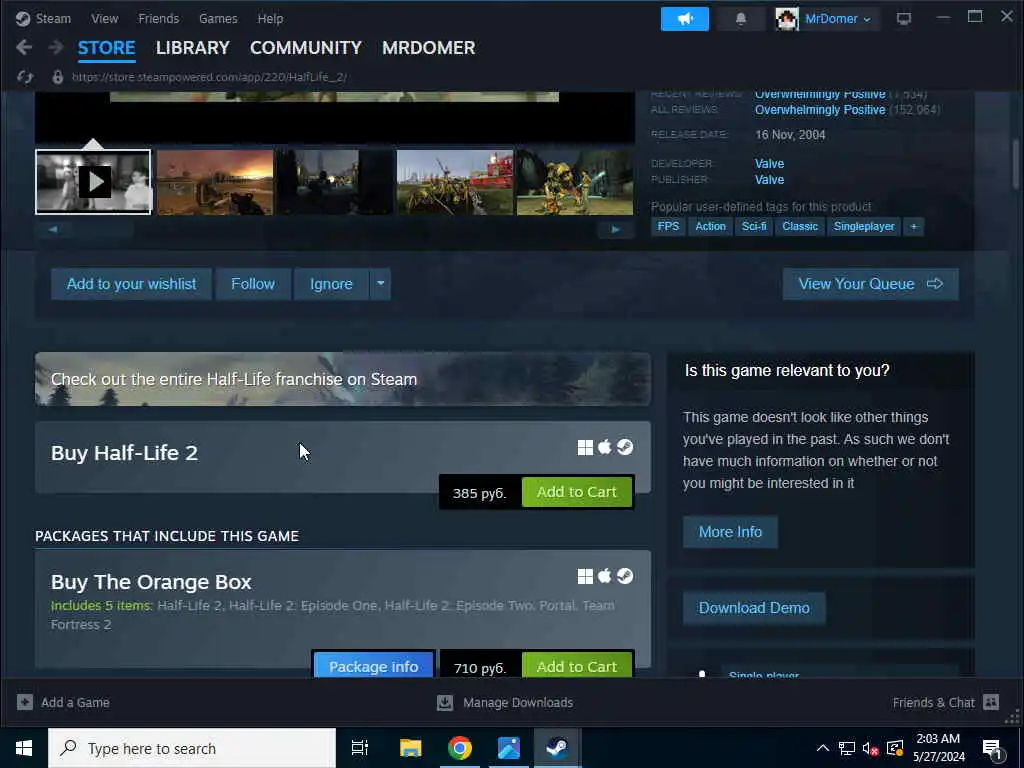Click the Steam logo in the menu bar
This screenshot has height=768, width=1024.
click(23, 18)
